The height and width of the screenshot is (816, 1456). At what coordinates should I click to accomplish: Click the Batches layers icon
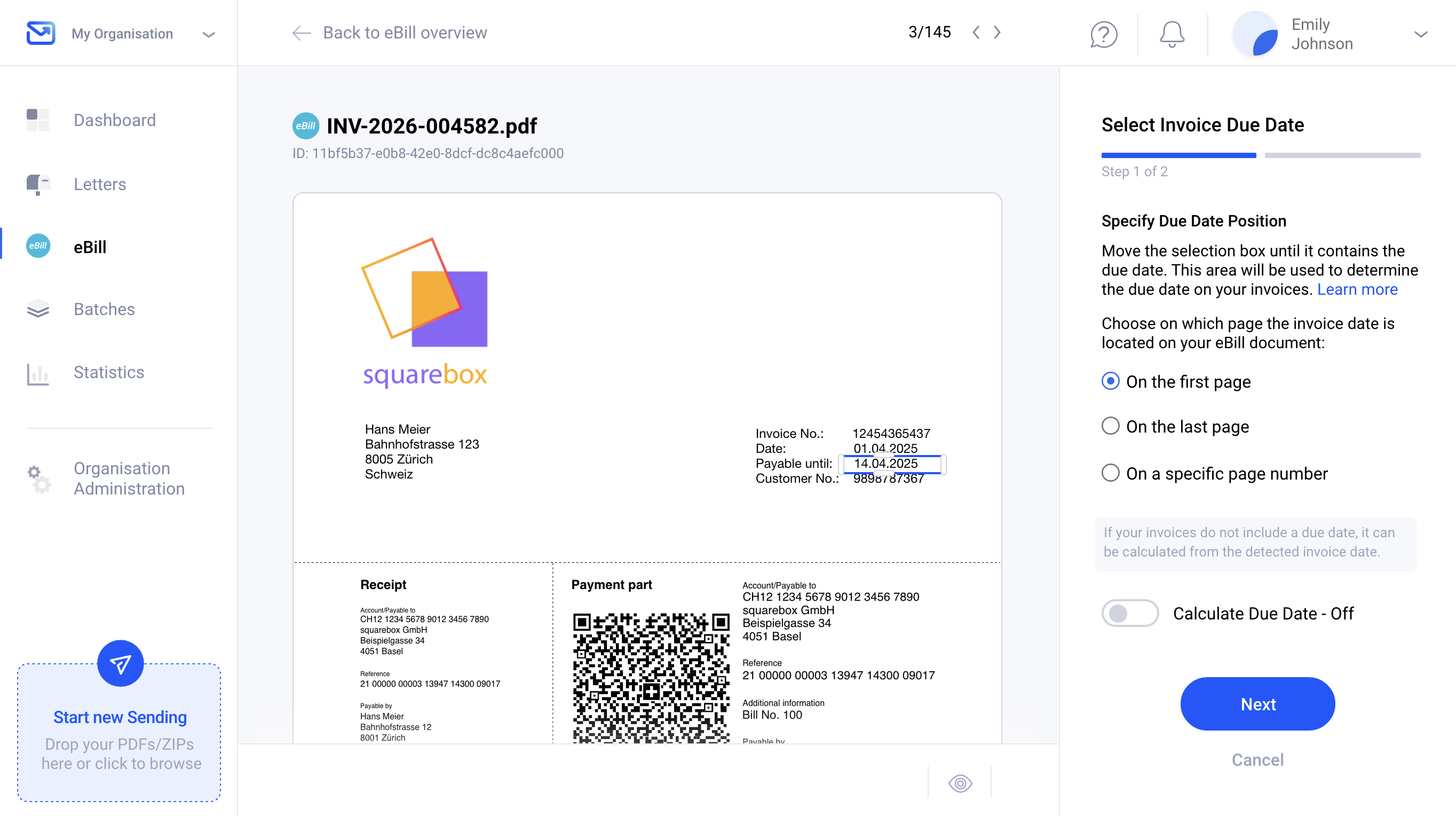pos(38,309)
